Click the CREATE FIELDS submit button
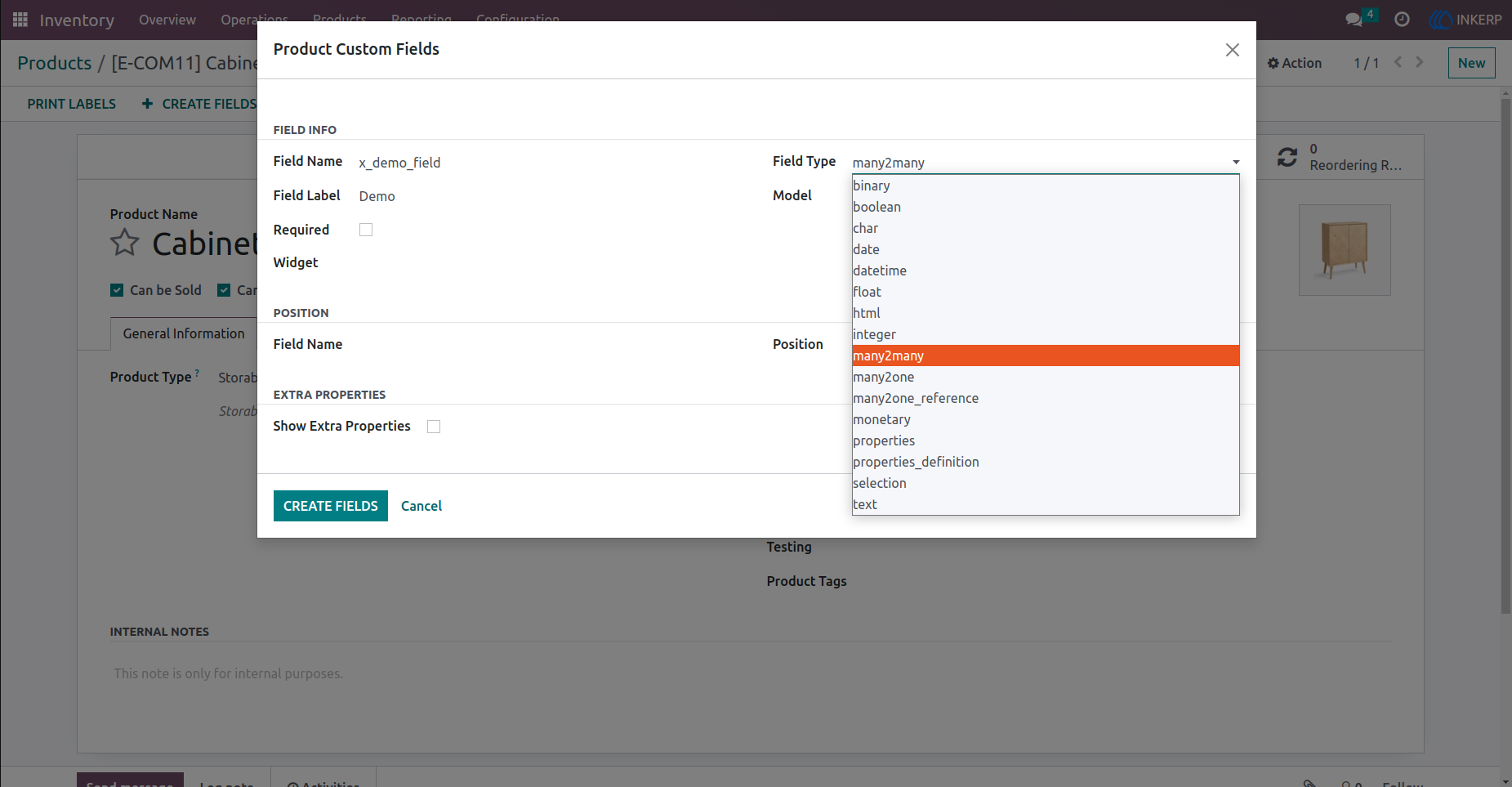Viewport: 1512px width, 787px height. pyautogui.click(x=331, y=506)
